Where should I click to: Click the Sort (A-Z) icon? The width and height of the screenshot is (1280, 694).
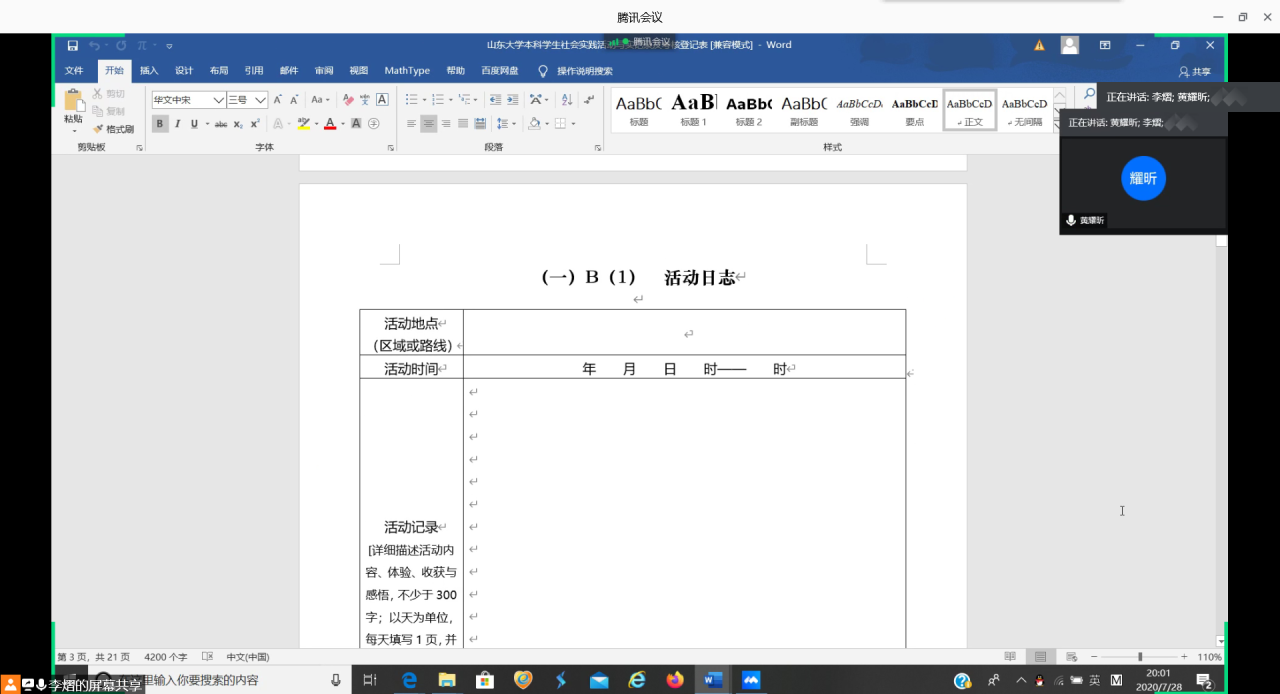point(566,100)
